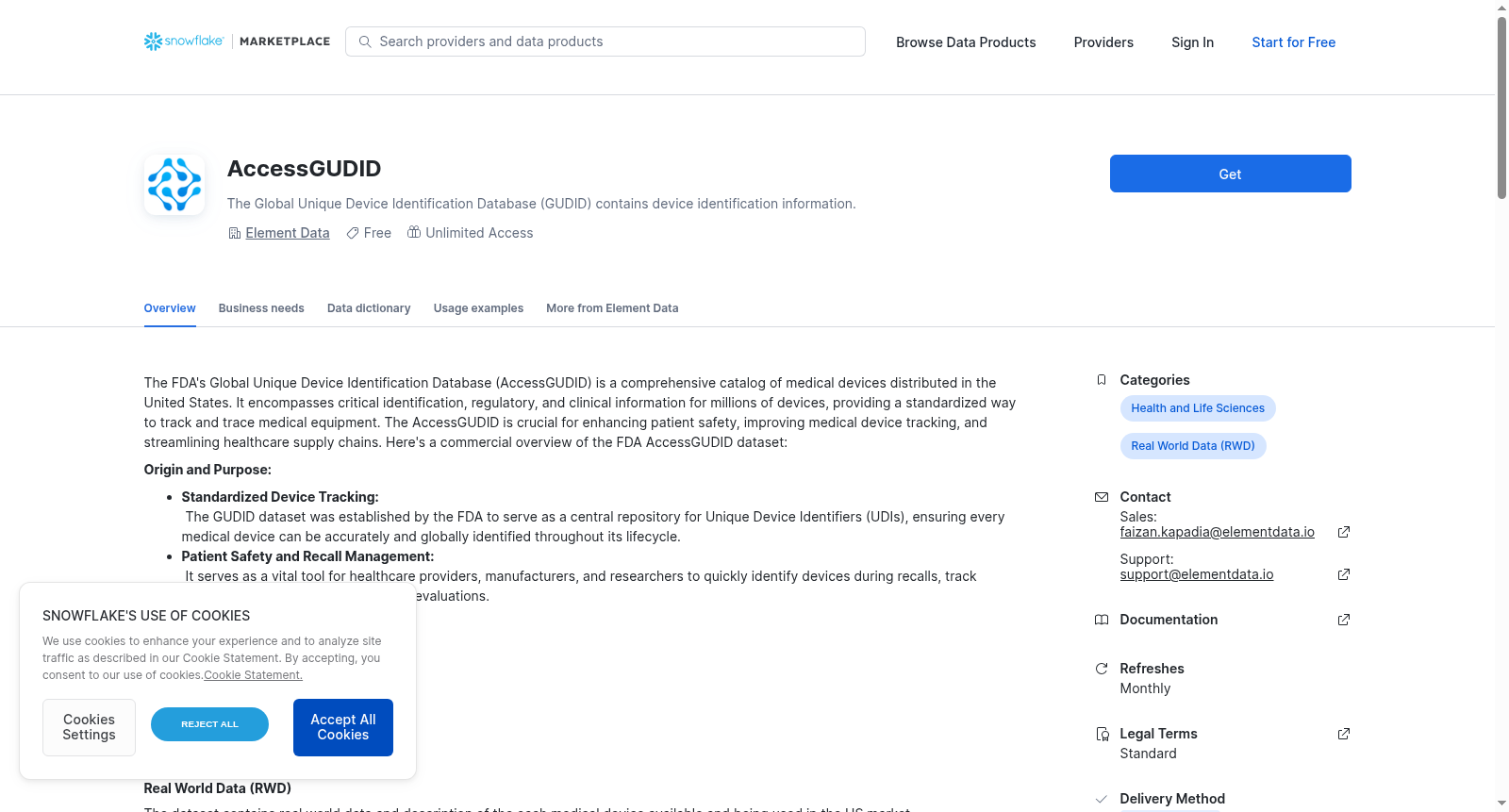Click in the search providers and data products field
Image resolution: width=1509 pixels, height=812 pixels.
(x=605, y=41)
